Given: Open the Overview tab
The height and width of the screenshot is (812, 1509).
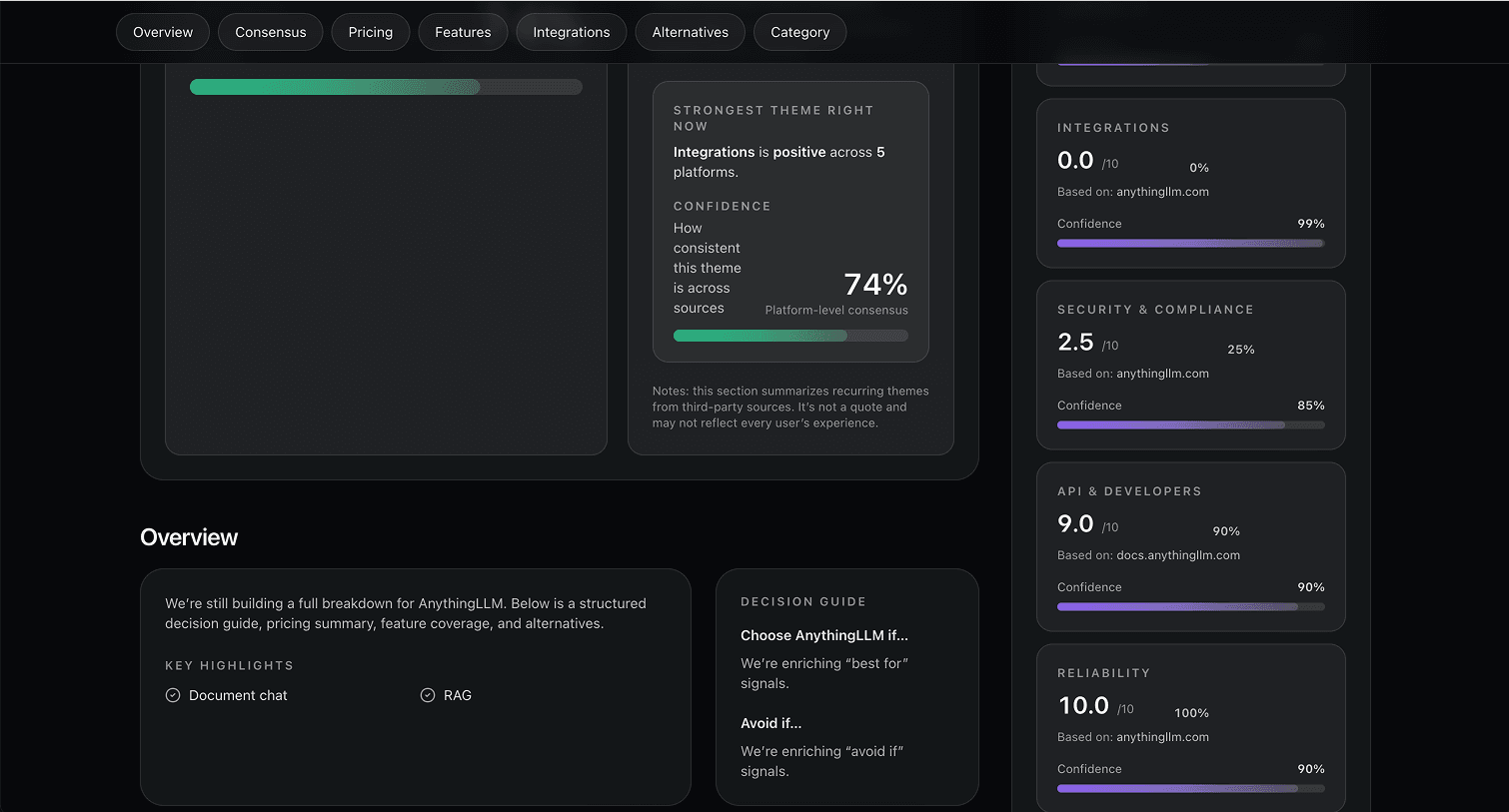Looking at the screenshot, I should click(163, 32).
